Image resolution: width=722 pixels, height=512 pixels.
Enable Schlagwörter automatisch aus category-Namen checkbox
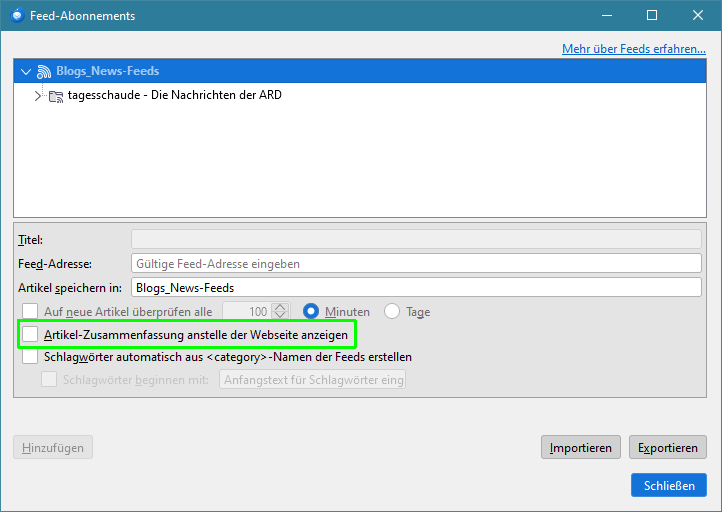(x=30, y=356)
